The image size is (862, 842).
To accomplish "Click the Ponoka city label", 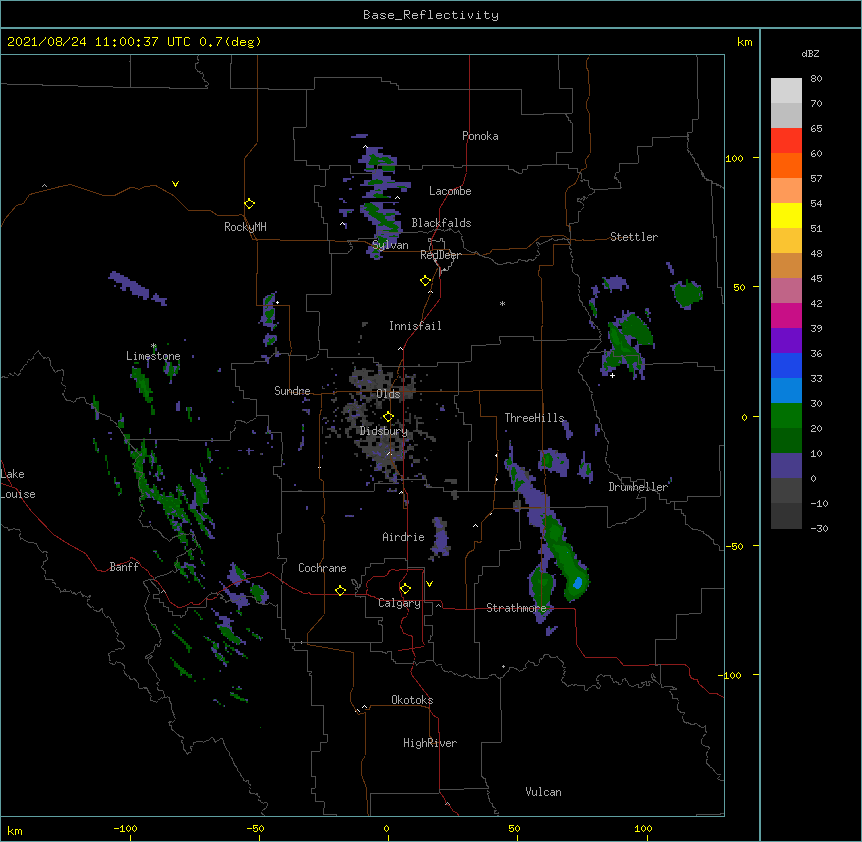I will (x=480, y=136).
